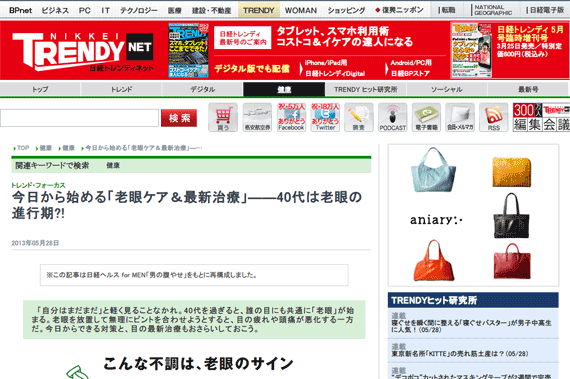Open 復興ニッポン in the top bar

pos(399,10)
